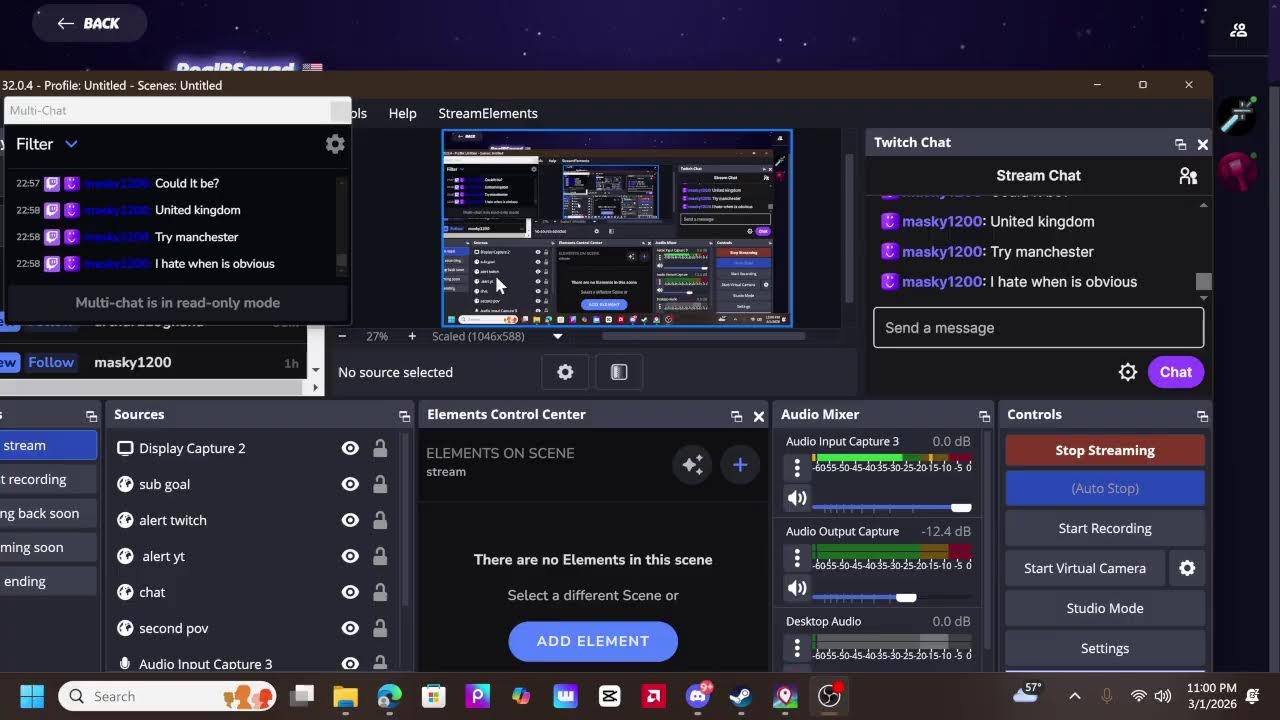Open Discord from the taskbar
Screen dimensions: 1280x720
(x=698, y=696)
